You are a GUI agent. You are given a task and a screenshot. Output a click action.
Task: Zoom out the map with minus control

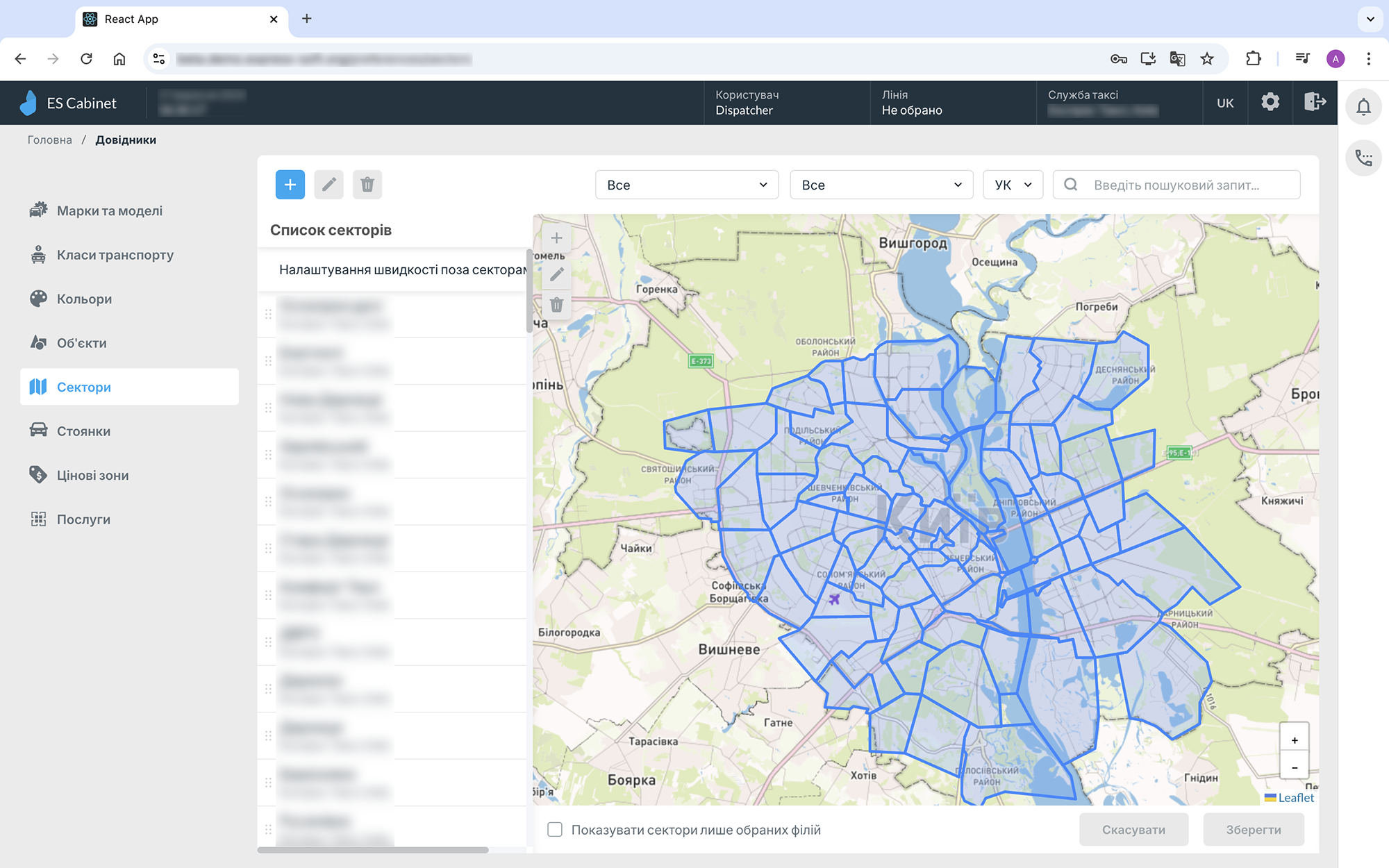point(1295,767)
